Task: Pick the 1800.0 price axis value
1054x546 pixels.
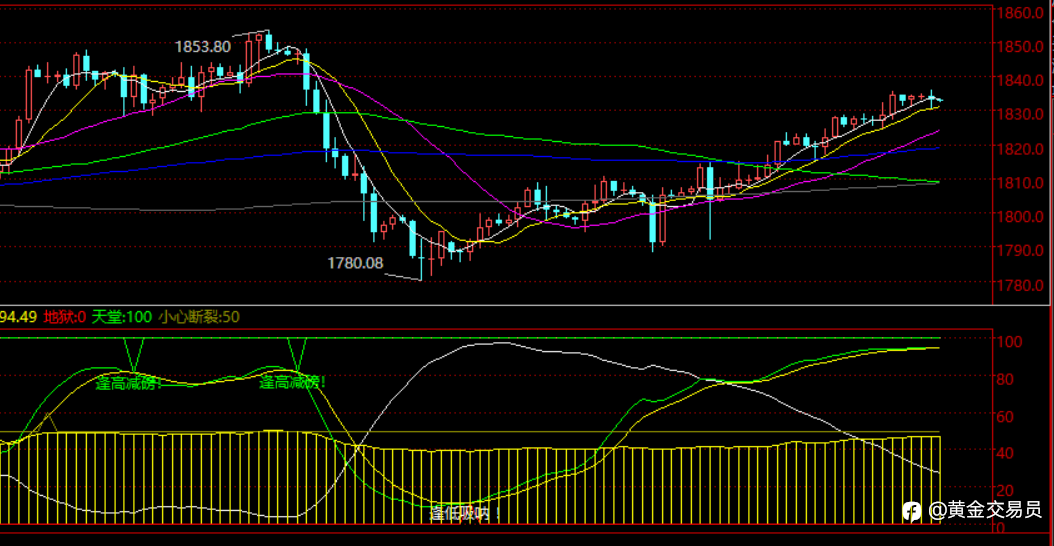Action: (x=1021, y=217)
